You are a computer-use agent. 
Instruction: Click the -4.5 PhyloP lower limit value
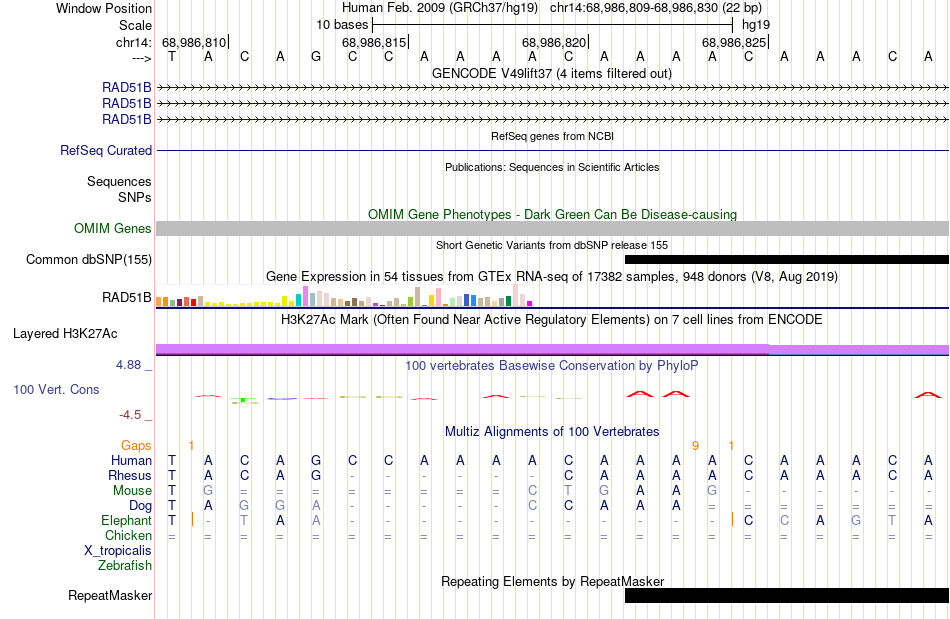[130, 415]
